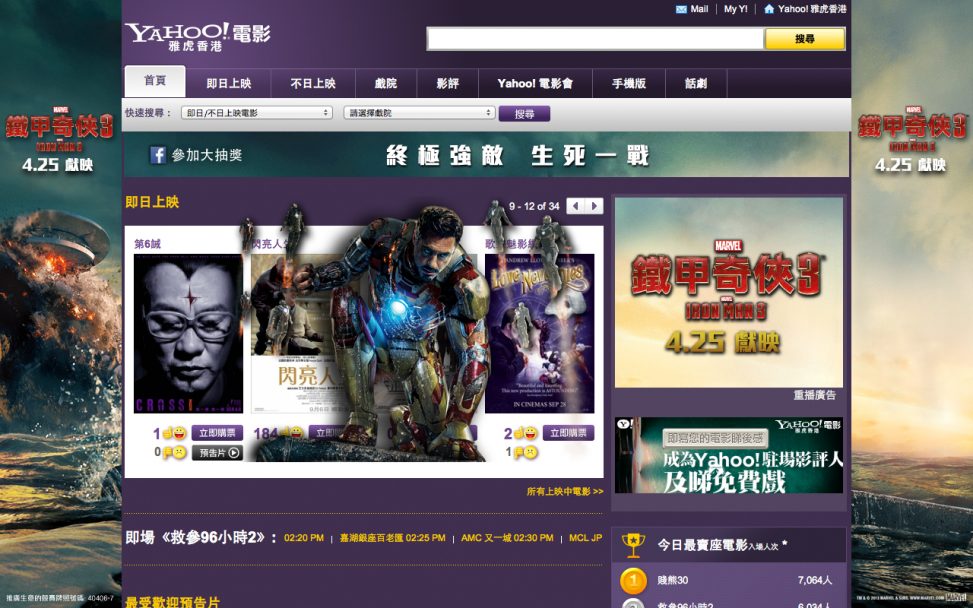Select AMC 又一城 02:30 PM showtime
973x608 pixels.
coord(507,538)
